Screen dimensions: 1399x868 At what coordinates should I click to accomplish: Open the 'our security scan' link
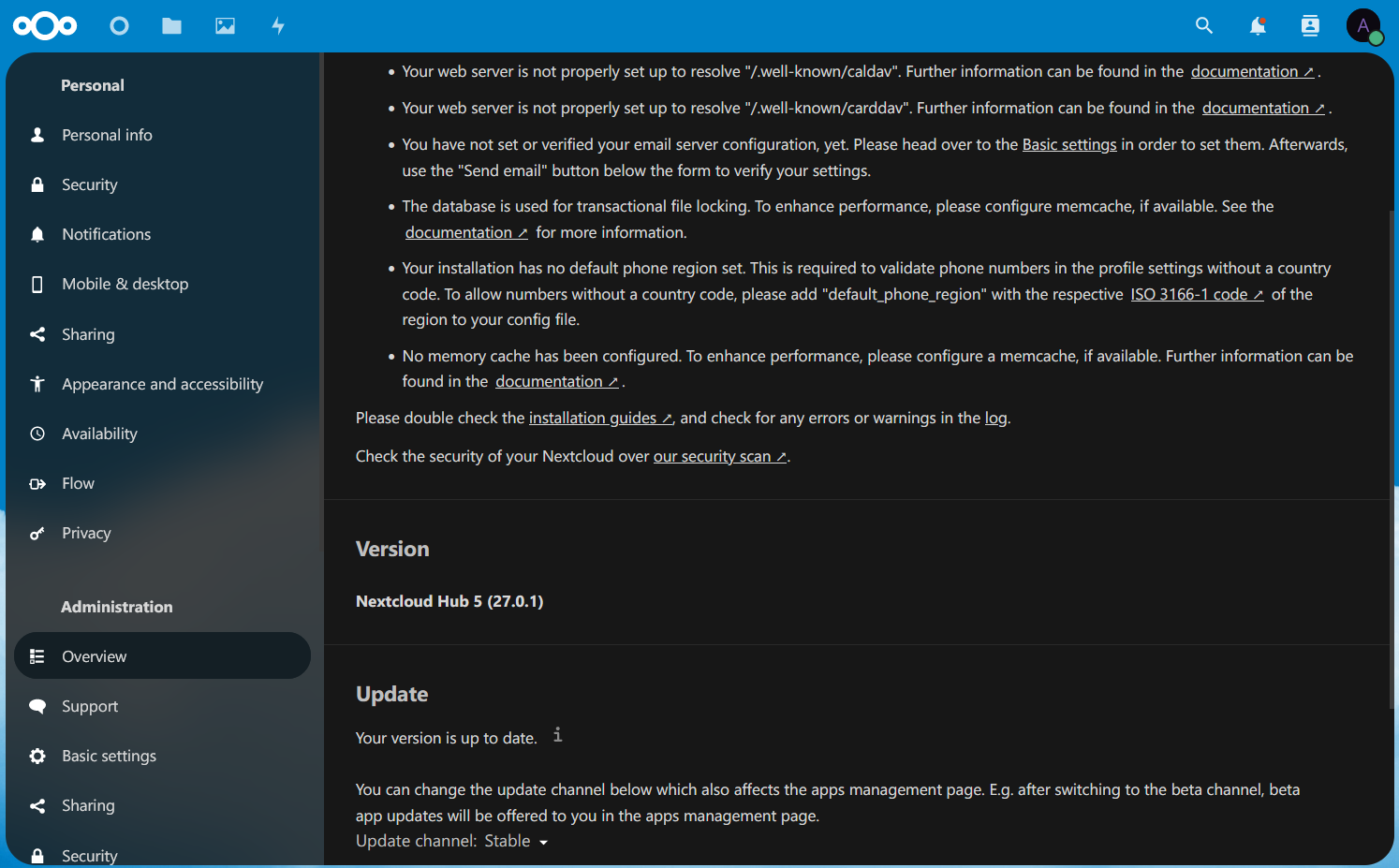720,456
